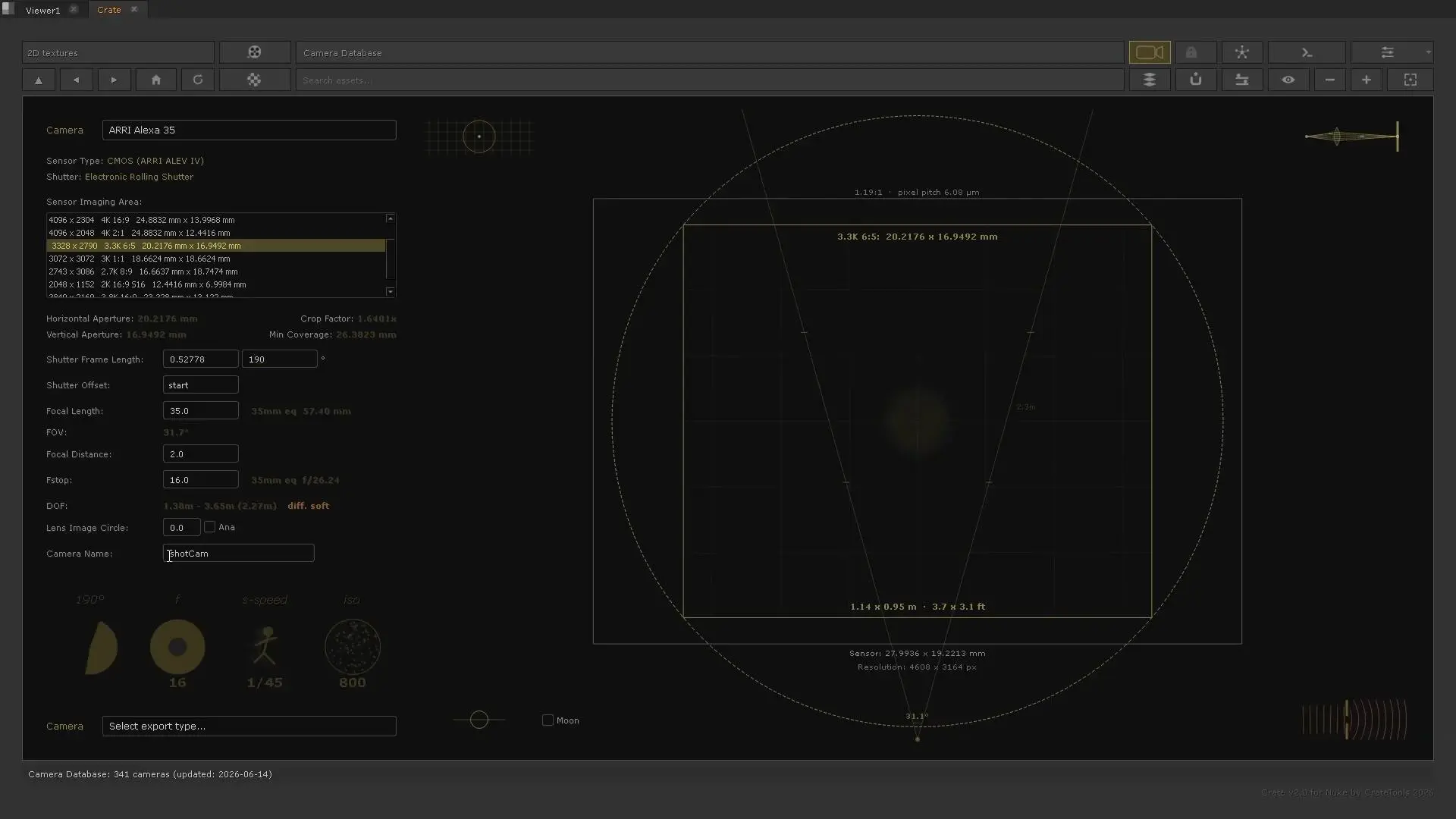The width and height of the screenshot is (1456, 819).
Task: Select the 4096 x 2304 4K 16:9 sensor mode
Action: [216, 220]
